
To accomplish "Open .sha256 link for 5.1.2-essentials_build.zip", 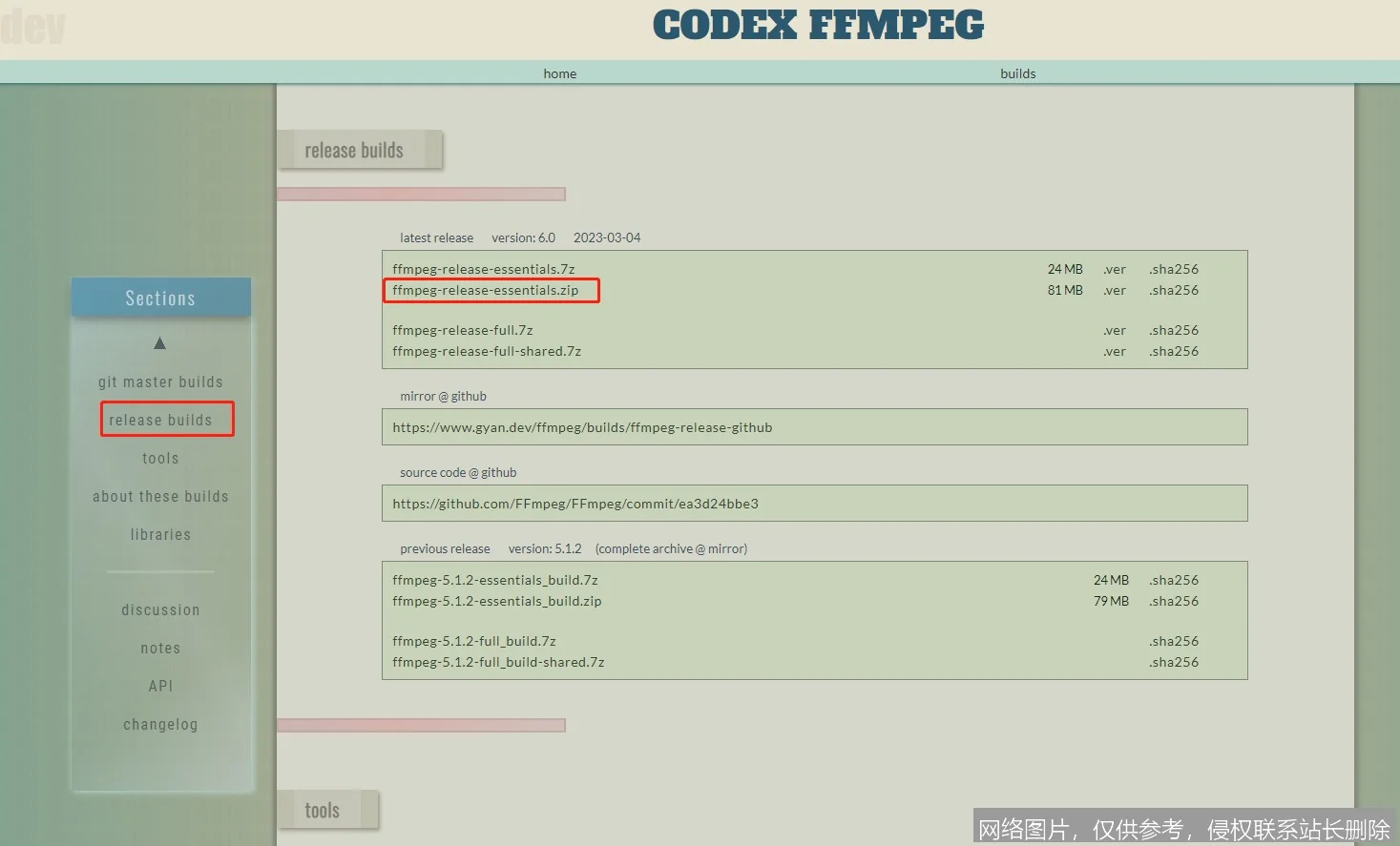I will 1174,601.
